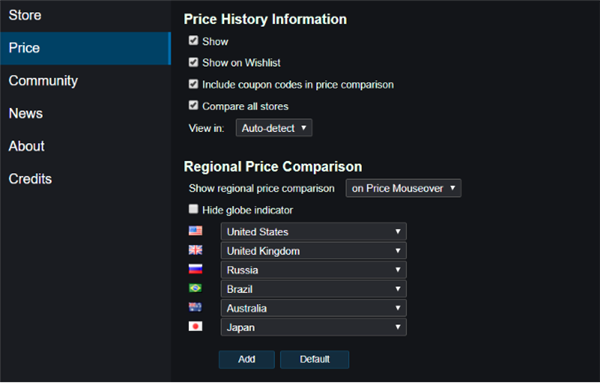Click the Japan flag icon
600x383 pixels.
tap(195, 326)
